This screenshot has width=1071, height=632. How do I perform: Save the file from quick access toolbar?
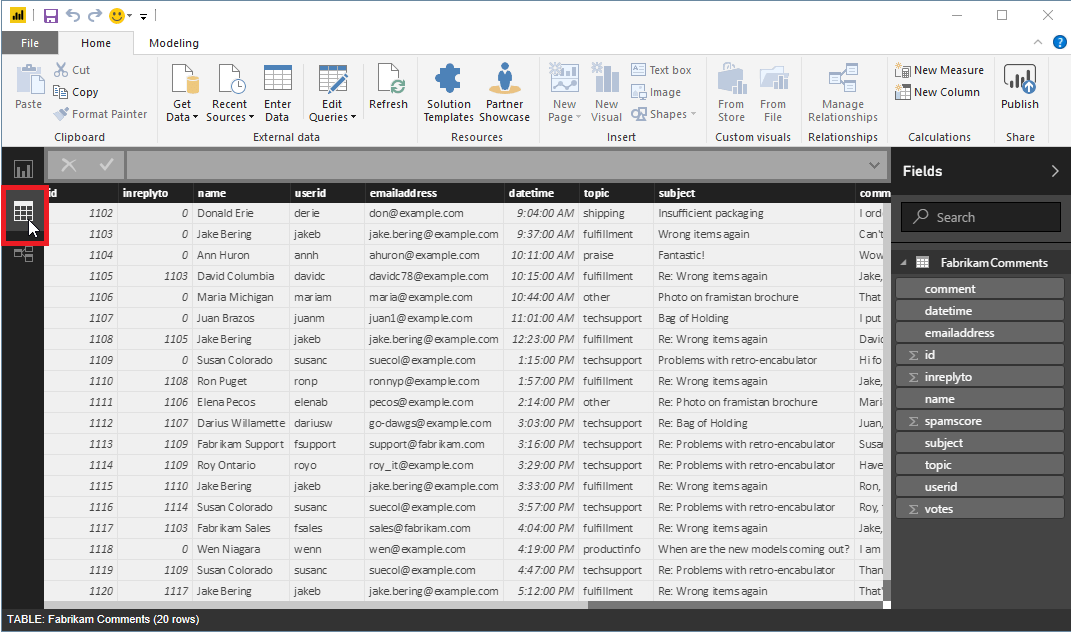[49, 14]
